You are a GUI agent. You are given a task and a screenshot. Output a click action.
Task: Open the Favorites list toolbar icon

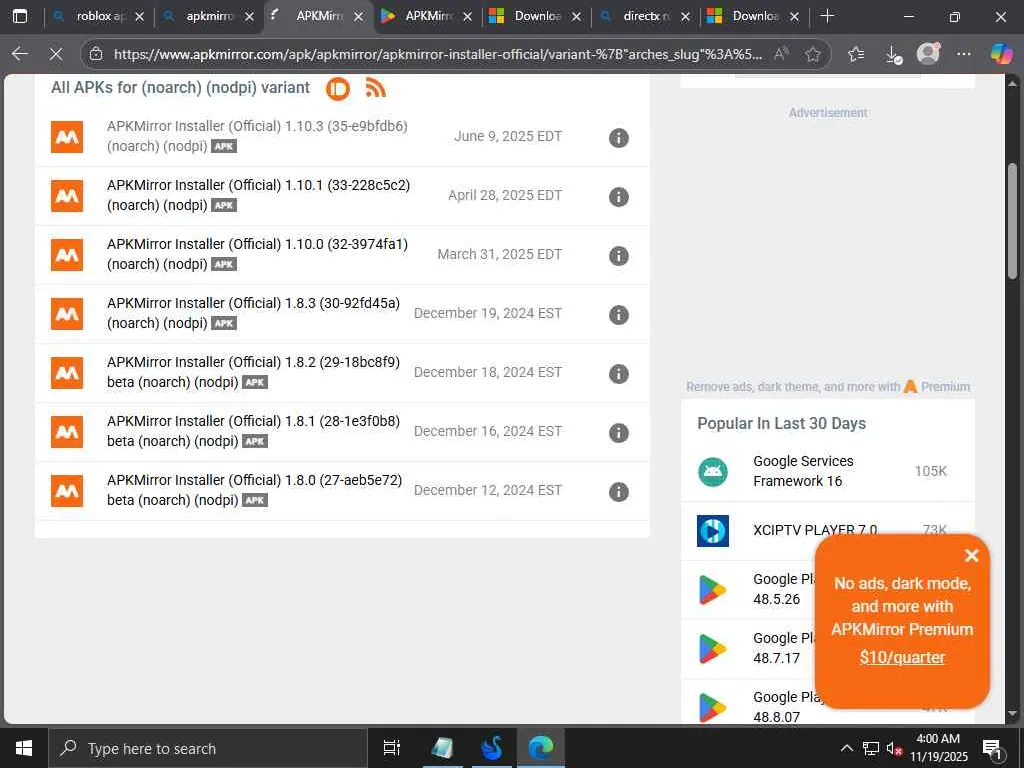tap(856, 54)
